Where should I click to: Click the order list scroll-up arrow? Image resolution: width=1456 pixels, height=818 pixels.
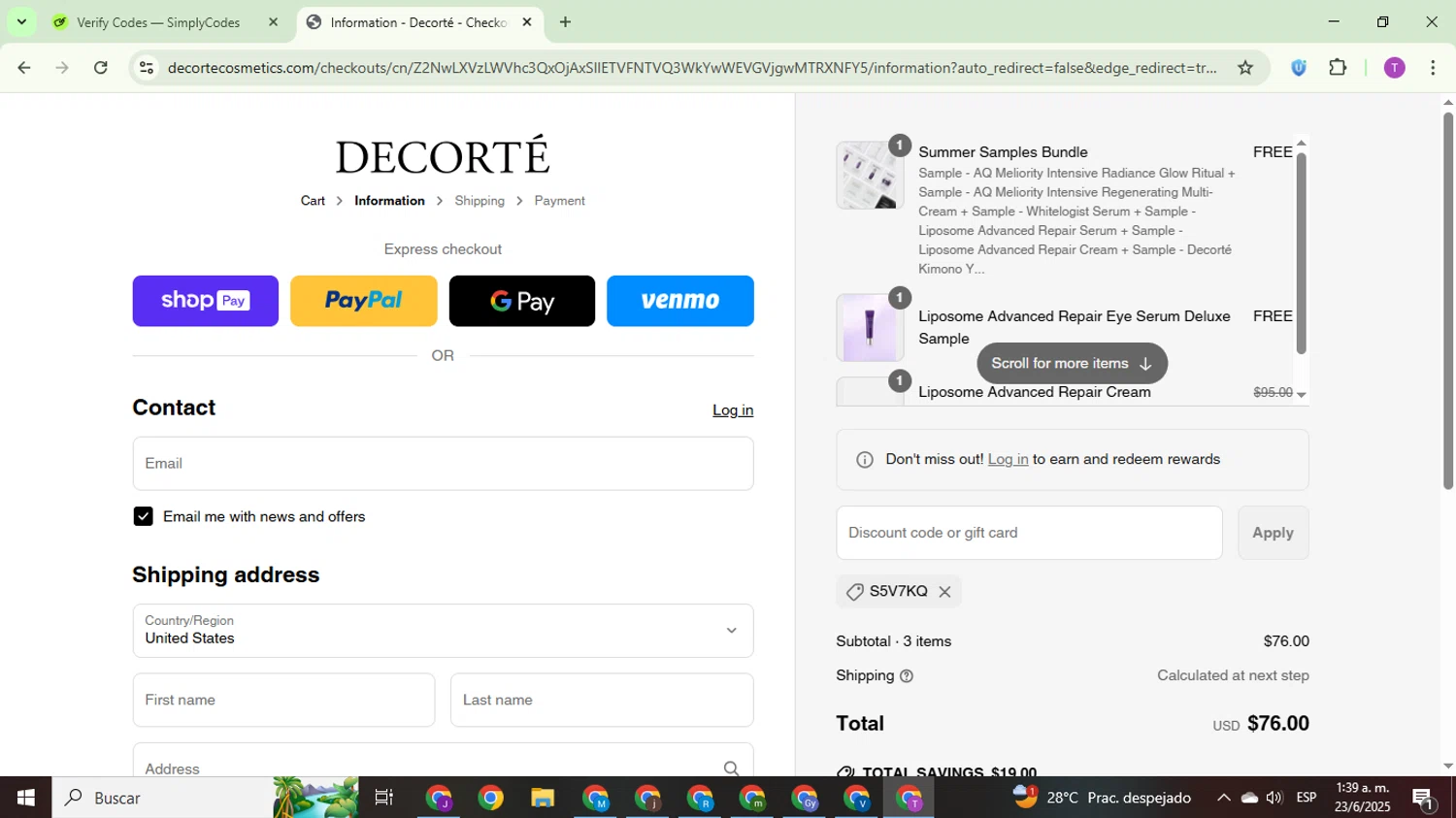click(1302, 144)
